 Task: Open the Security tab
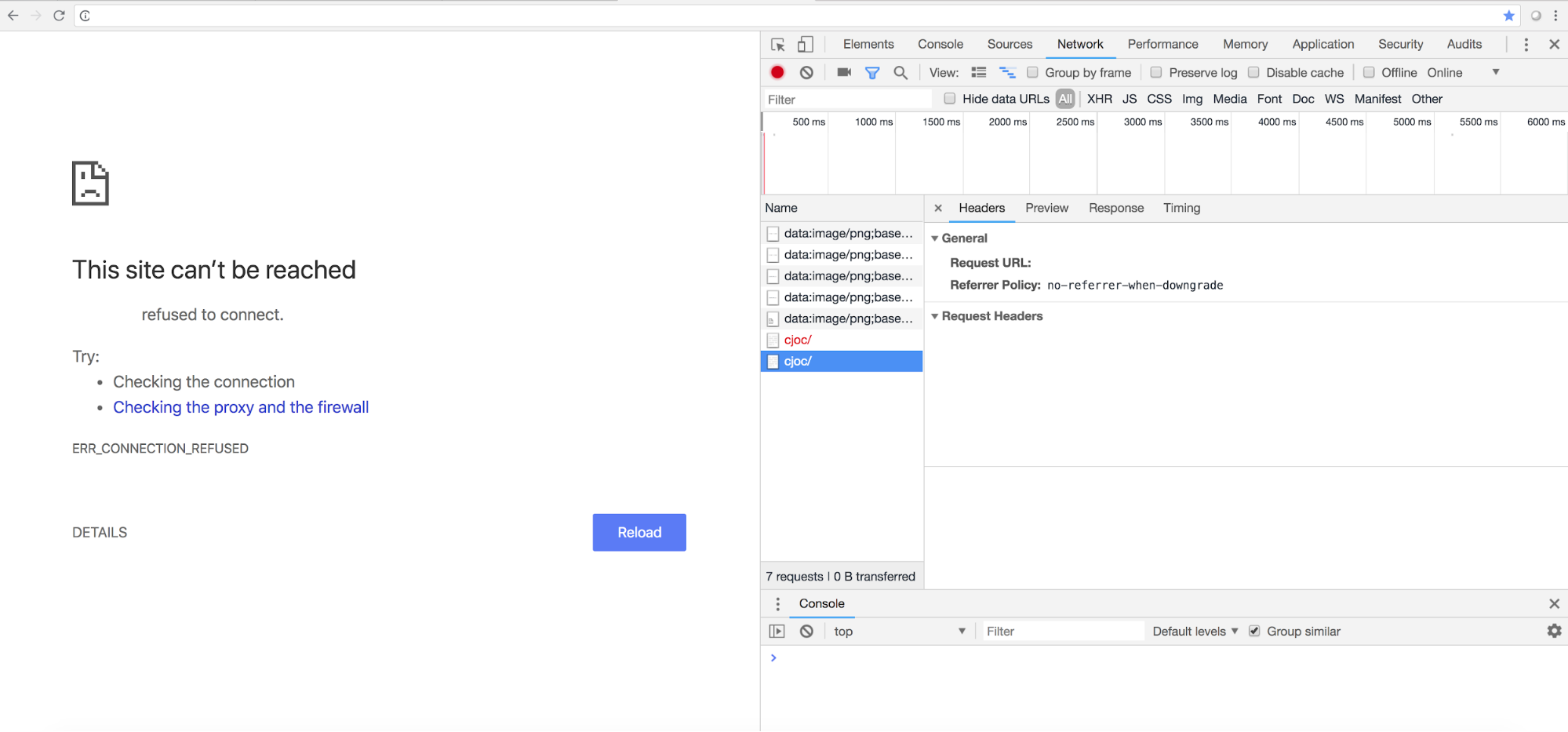tap(1400, 44)
